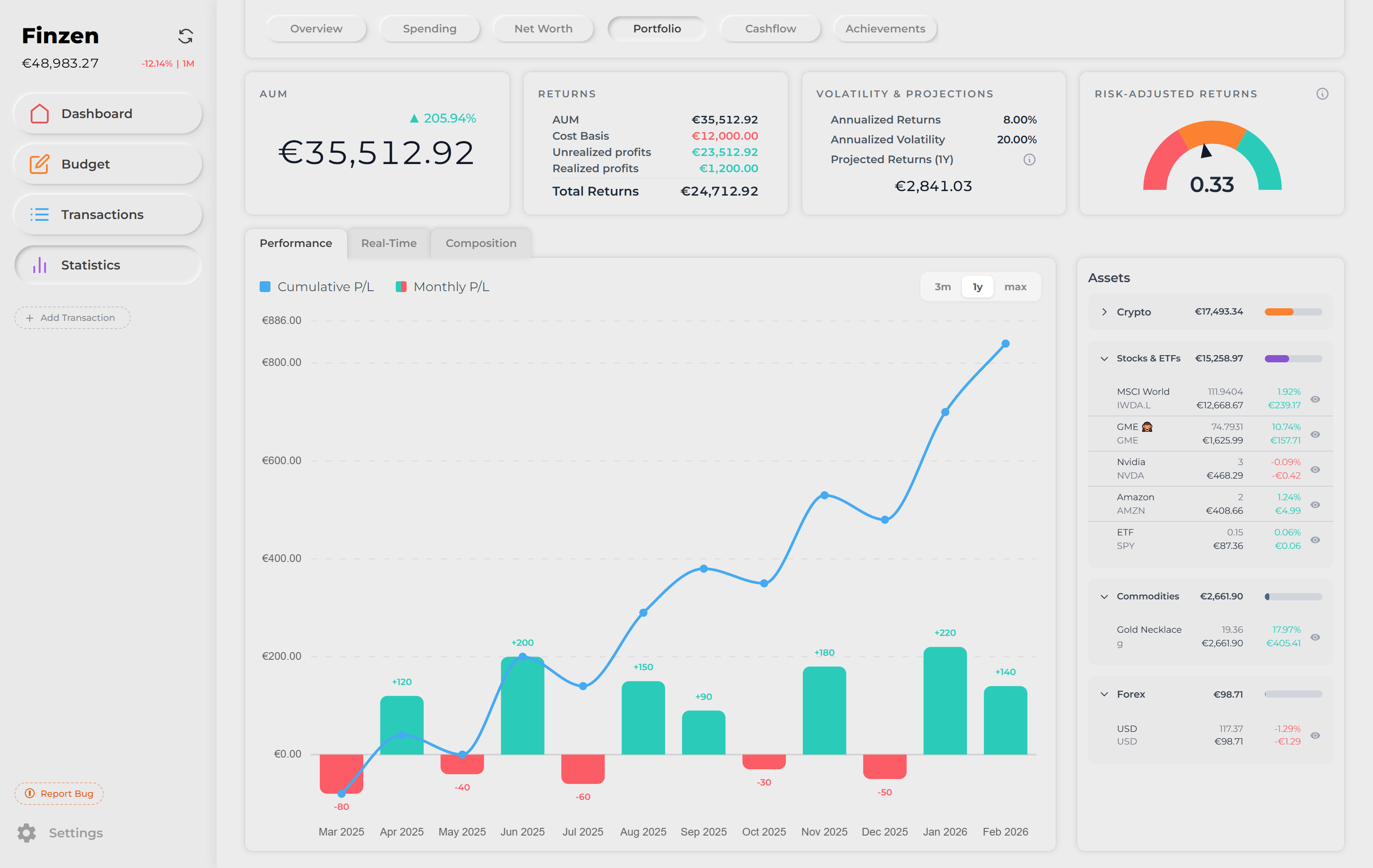Toggle the Gold Necklace visibility eye
Screen dimensions: 1373x868
[x=1315, y=637]
